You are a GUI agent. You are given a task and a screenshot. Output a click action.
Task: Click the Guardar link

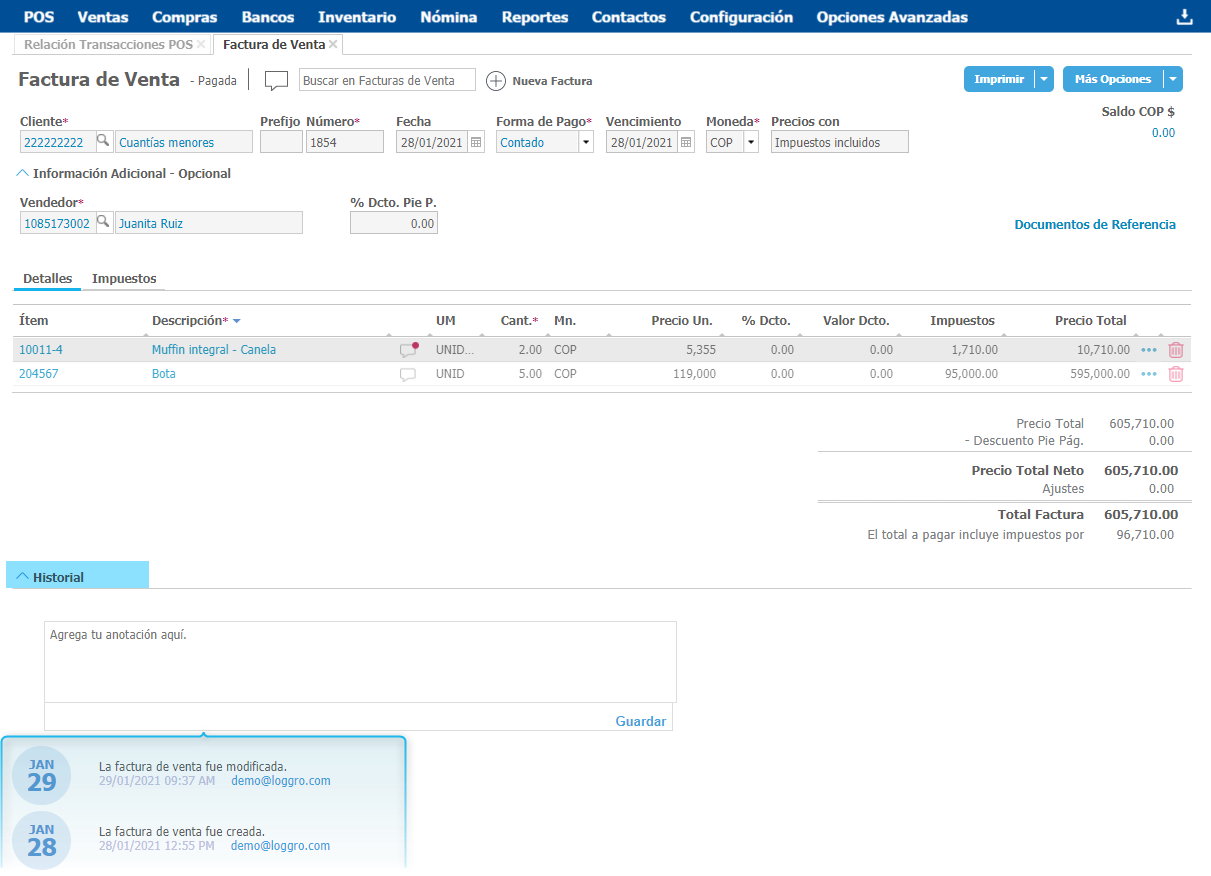click(640, 721)
